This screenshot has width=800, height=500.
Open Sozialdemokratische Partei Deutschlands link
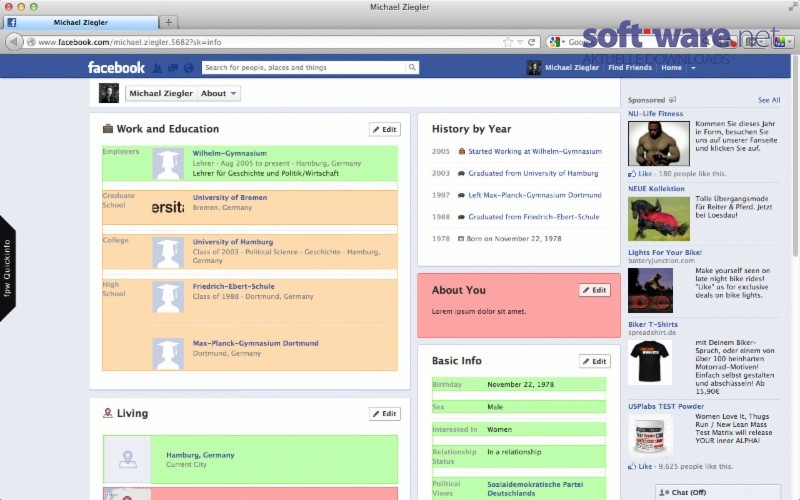[x=535, y=489]
